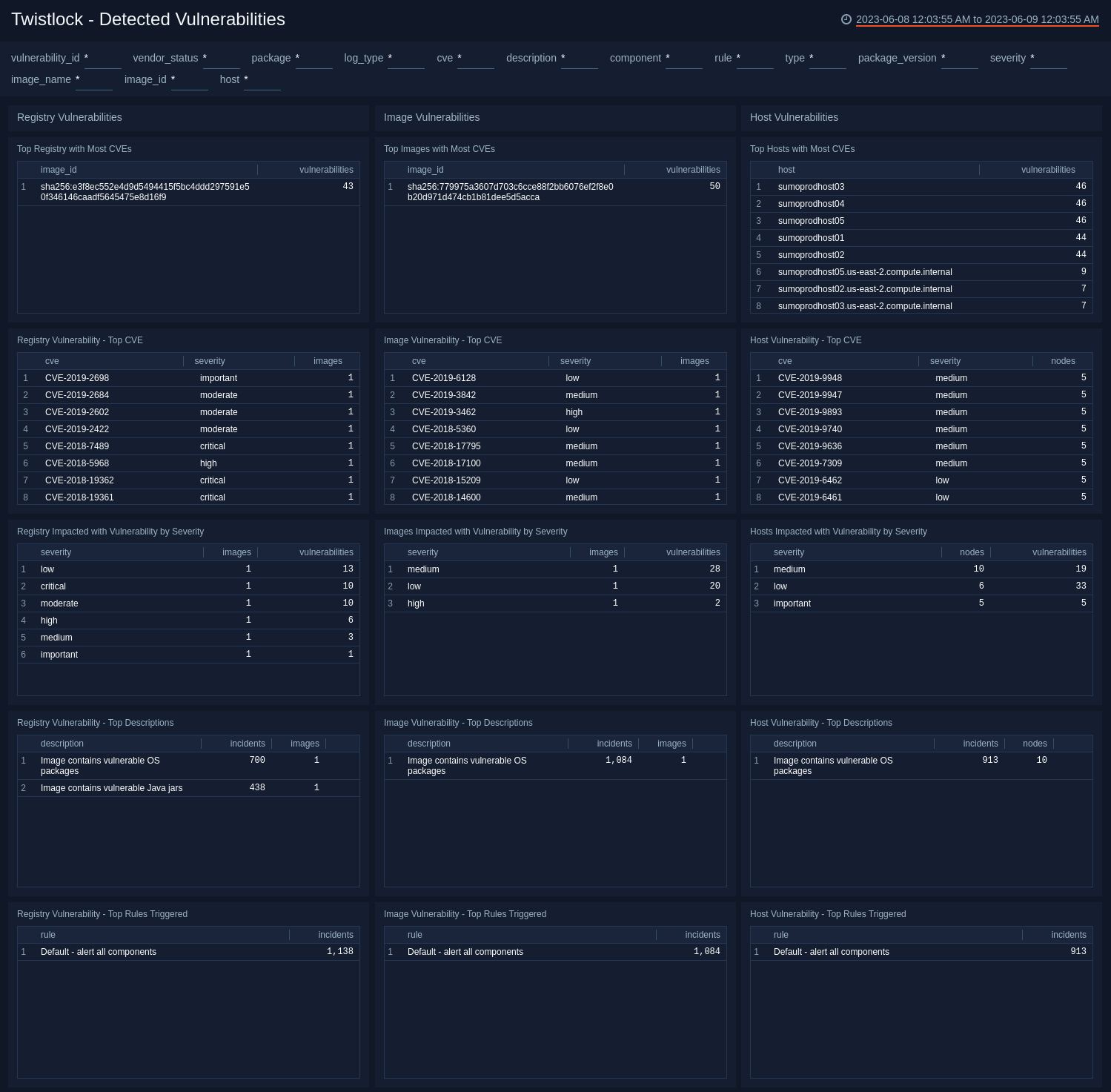Select the Default - alert all components rule row
The width and height of the screenshot is (1111, 1092).
click(x=99, y=952)
